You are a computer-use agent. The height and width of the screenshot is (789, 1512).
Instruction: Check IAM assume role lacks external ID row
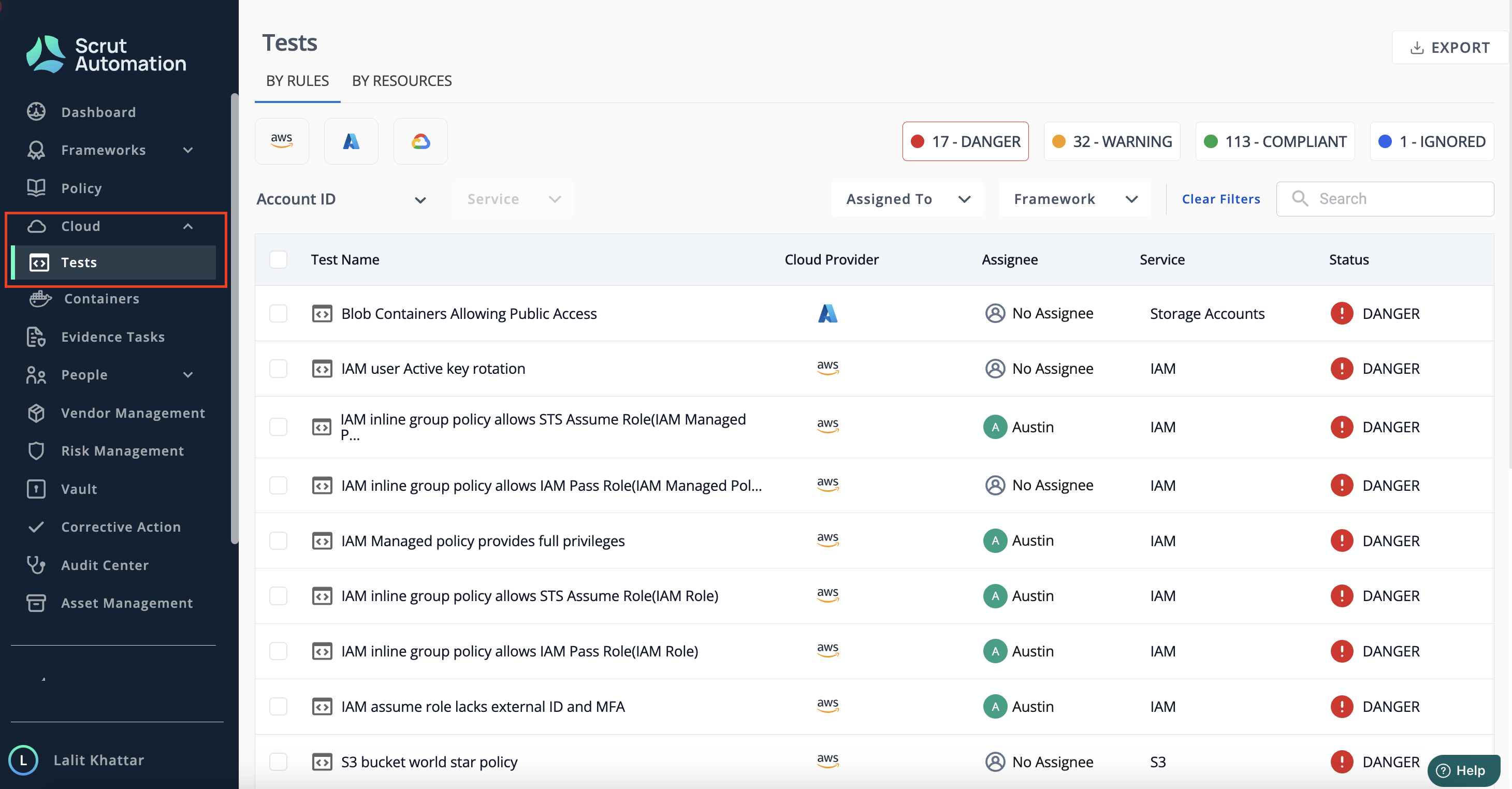click(278, 706)
